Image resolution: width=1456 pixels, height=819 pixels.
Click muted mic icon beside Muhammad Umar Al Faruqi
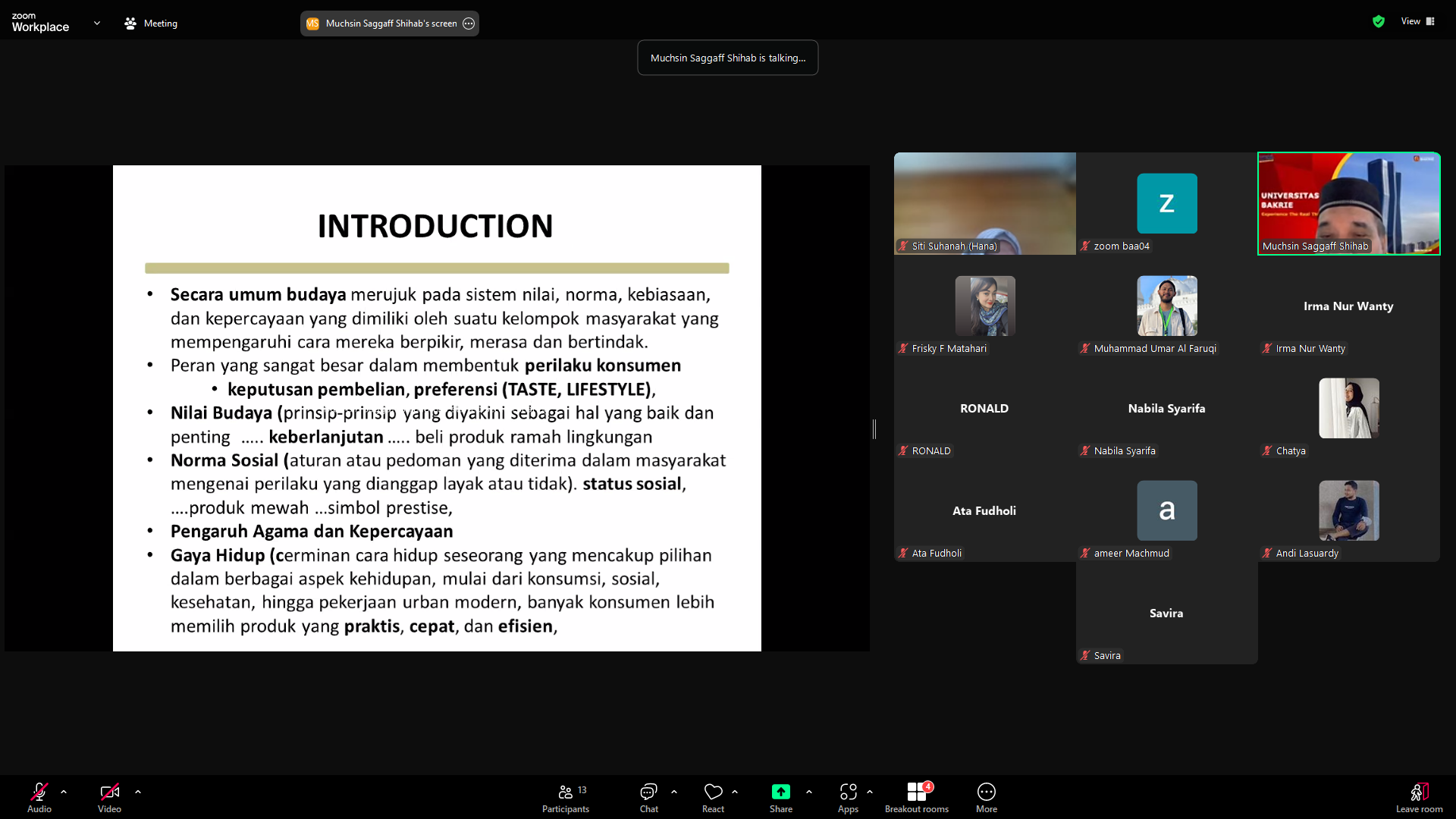pyautogui.click(x=1085, y=348)
